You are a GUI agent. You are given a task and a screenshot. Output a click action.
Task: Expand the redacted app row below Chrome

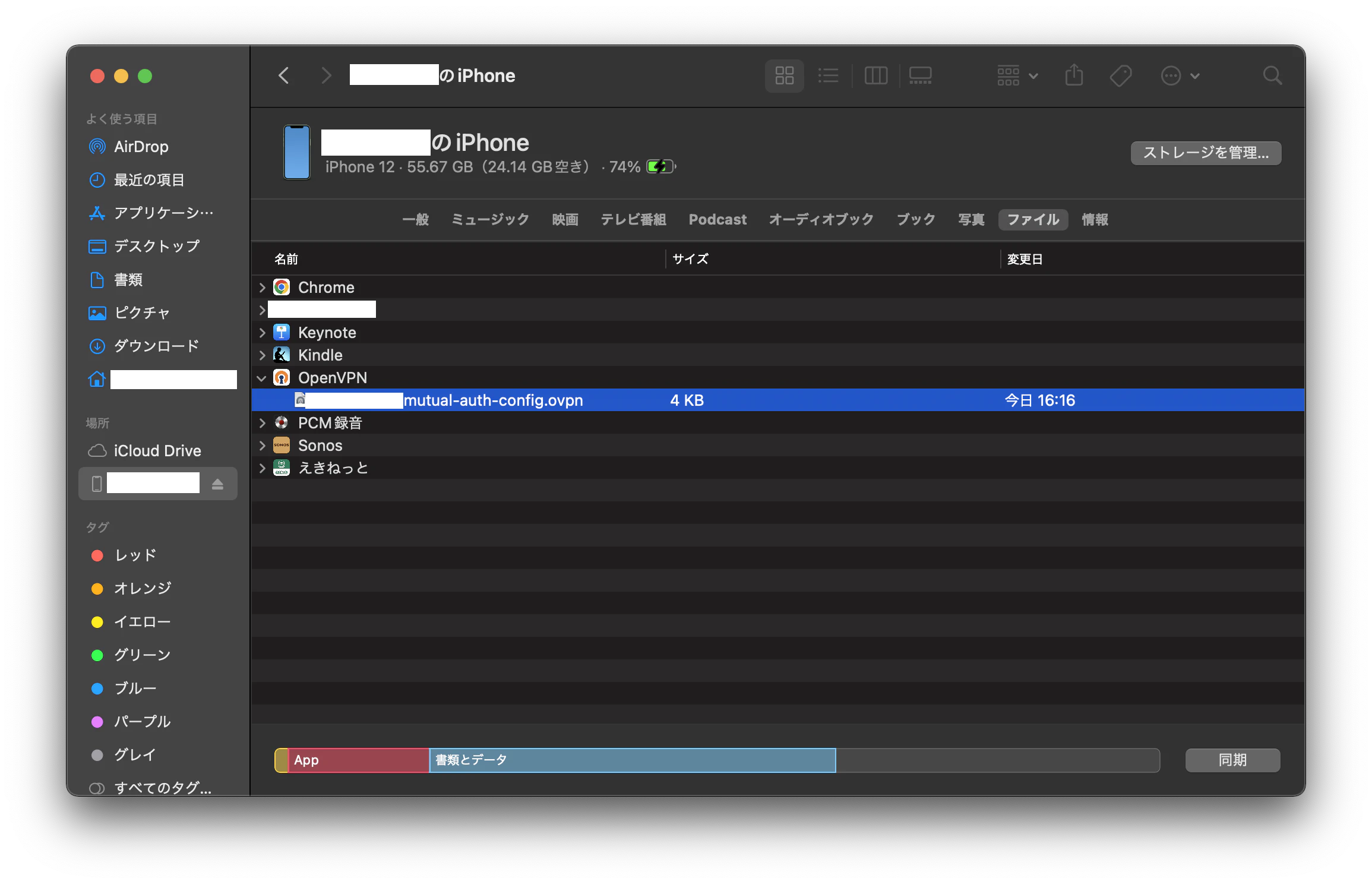[262, 310]
